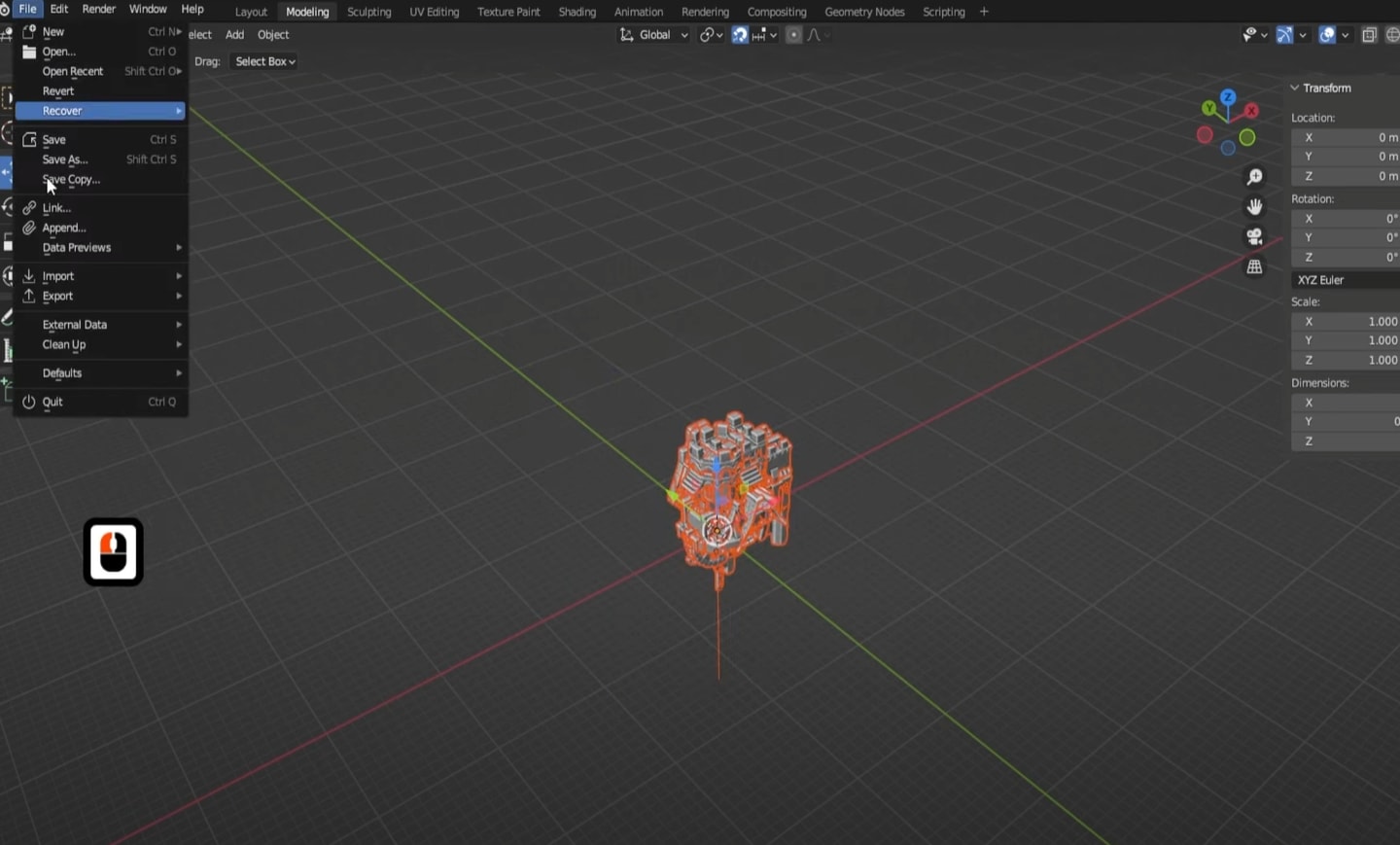The image size is (1400, 845).
Task: Expand the Clean Up submenu
Action: click(x=100, y=344)
